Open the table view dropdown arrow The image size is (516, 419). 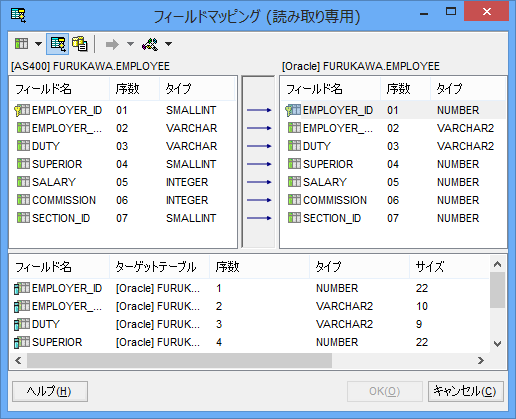[38, 44]
